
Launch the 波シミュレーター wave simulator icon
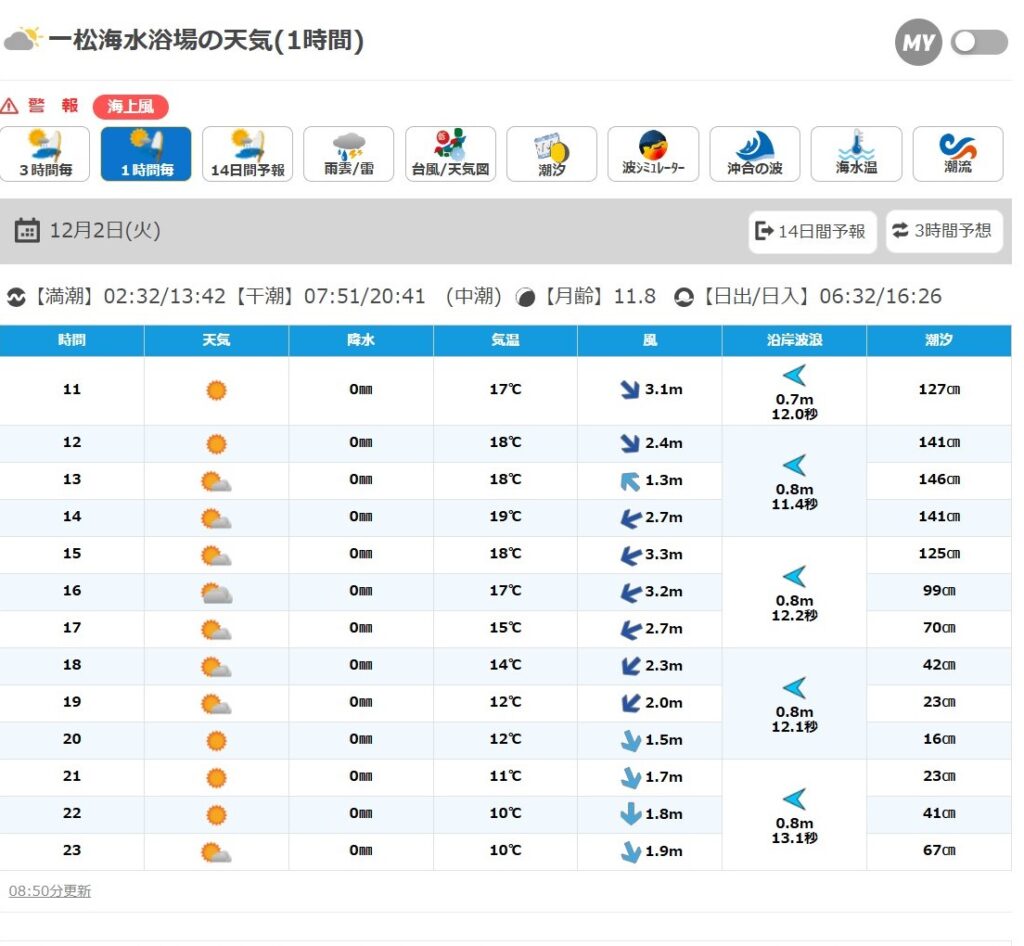[x=653, y=154]
